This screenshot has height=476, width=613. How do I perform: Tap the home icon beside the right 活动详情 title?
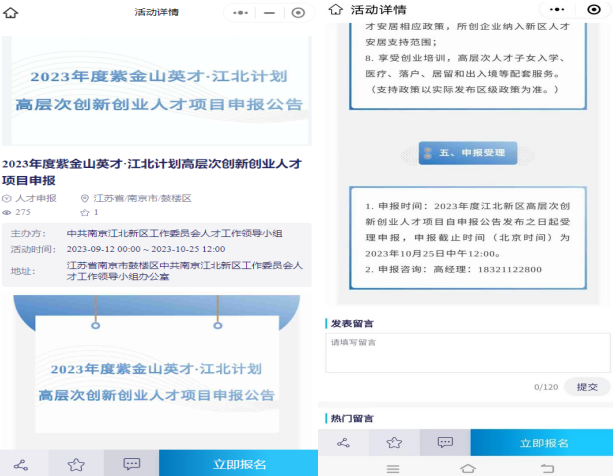click(331, 9)
